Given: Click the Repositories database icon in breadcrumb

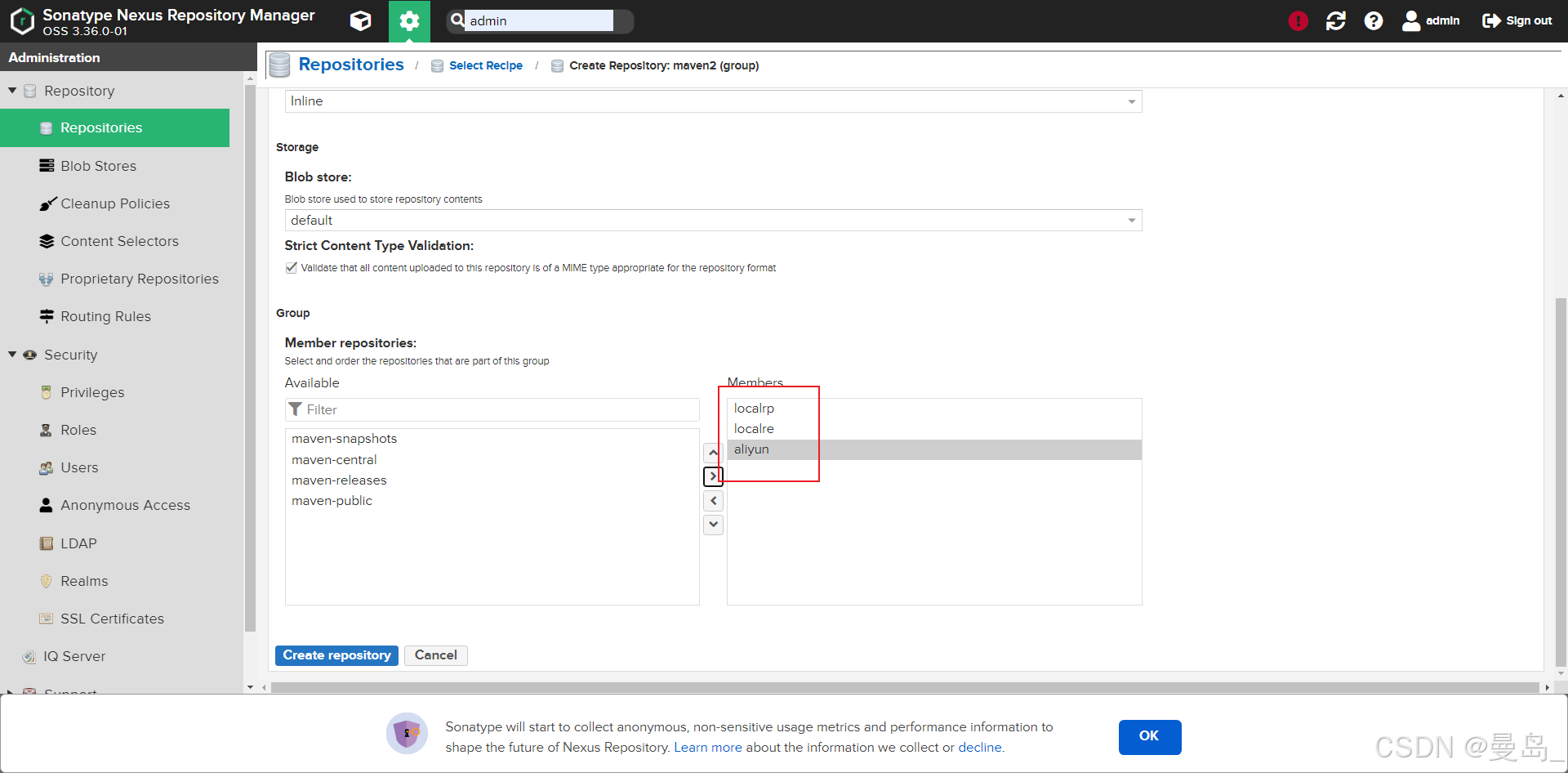Looking at the screenshot, I should [x=280, y=65].
